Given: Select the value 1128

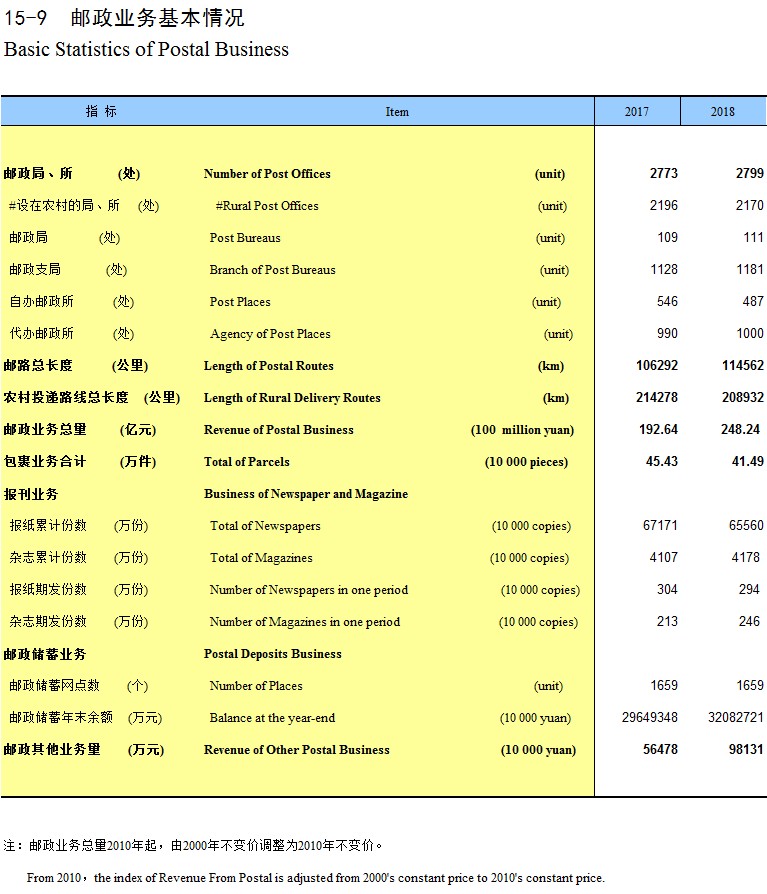Looking at the screenshot, I should coord(664,269).
